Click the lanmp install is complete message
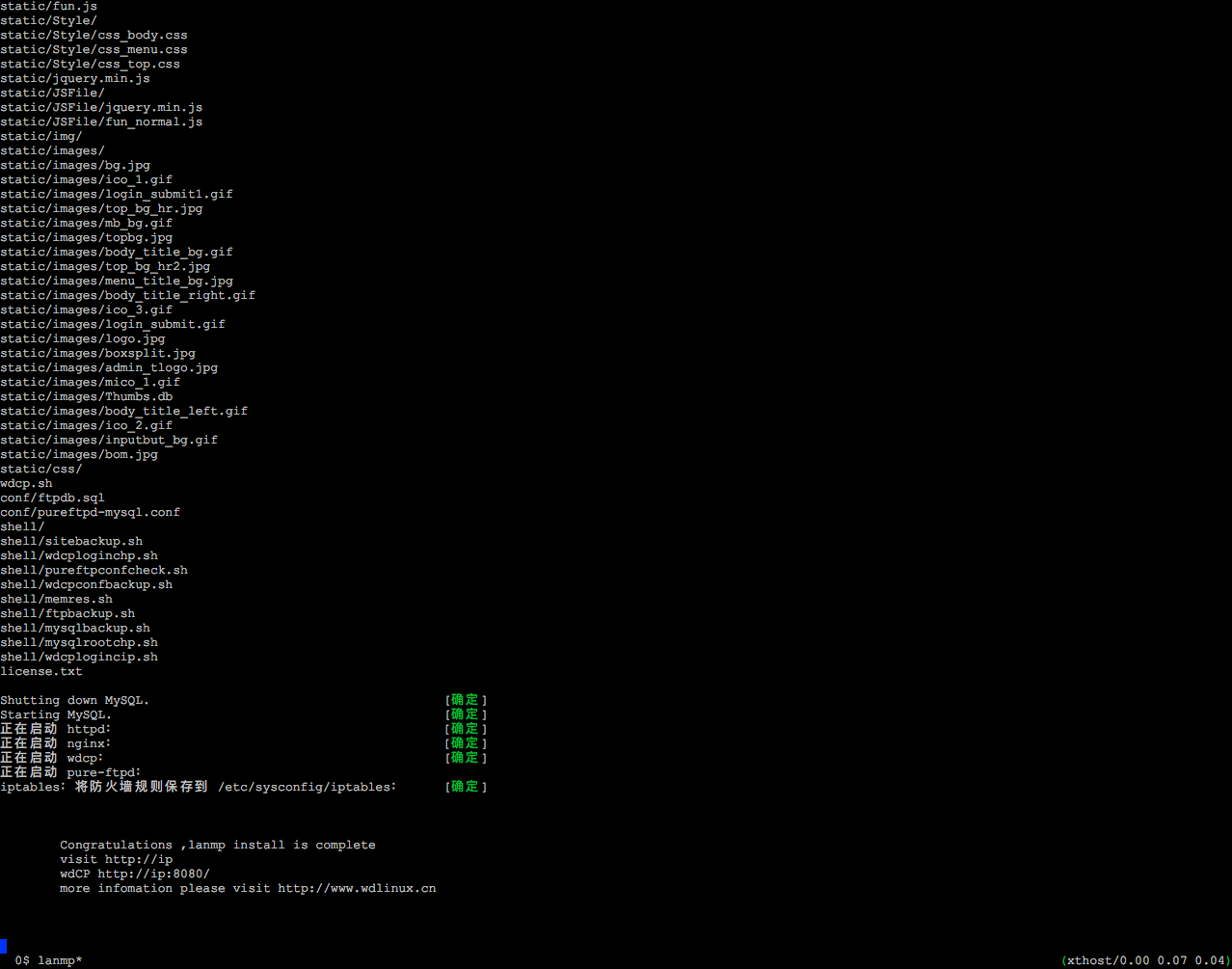The height and width of the screenshot is (969, 1232). pos(218,845)
